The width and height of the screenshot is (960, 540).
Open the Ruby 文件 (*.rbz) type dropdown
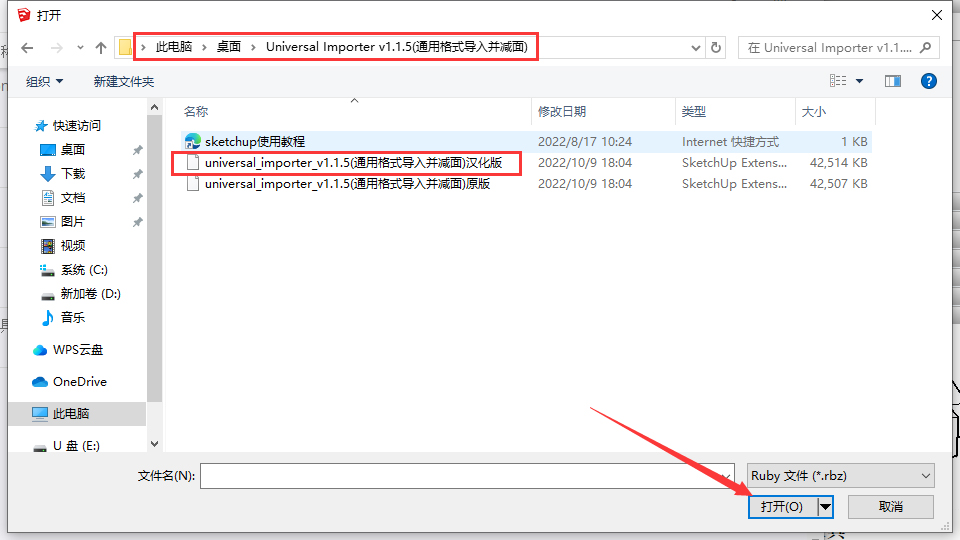coord(841,476)
